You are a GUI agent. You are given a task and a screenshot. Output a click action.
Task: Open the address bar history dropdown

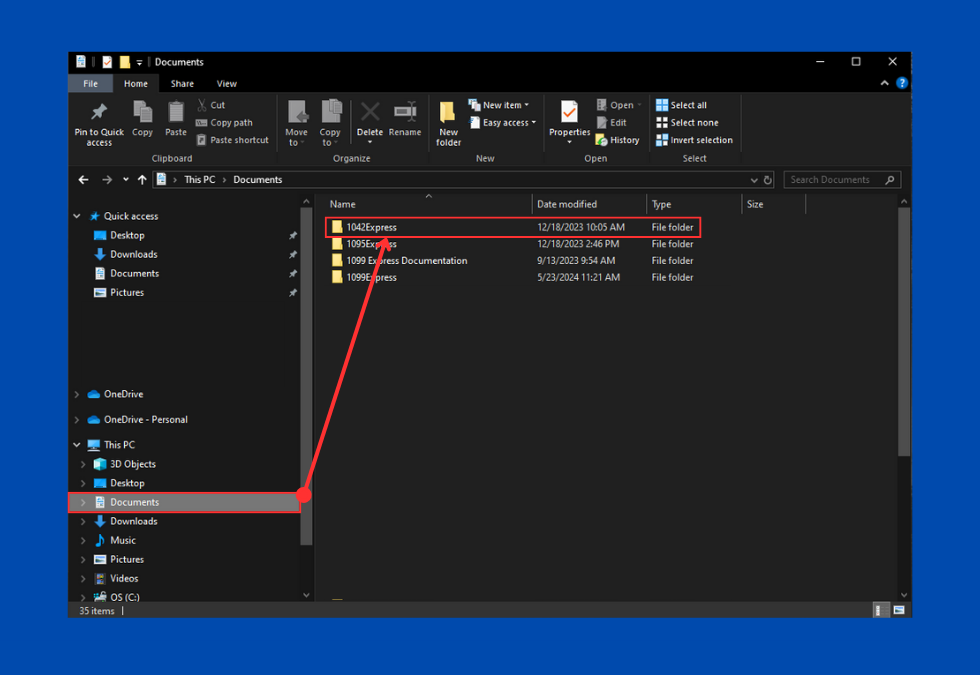click(x=754, y=180)
